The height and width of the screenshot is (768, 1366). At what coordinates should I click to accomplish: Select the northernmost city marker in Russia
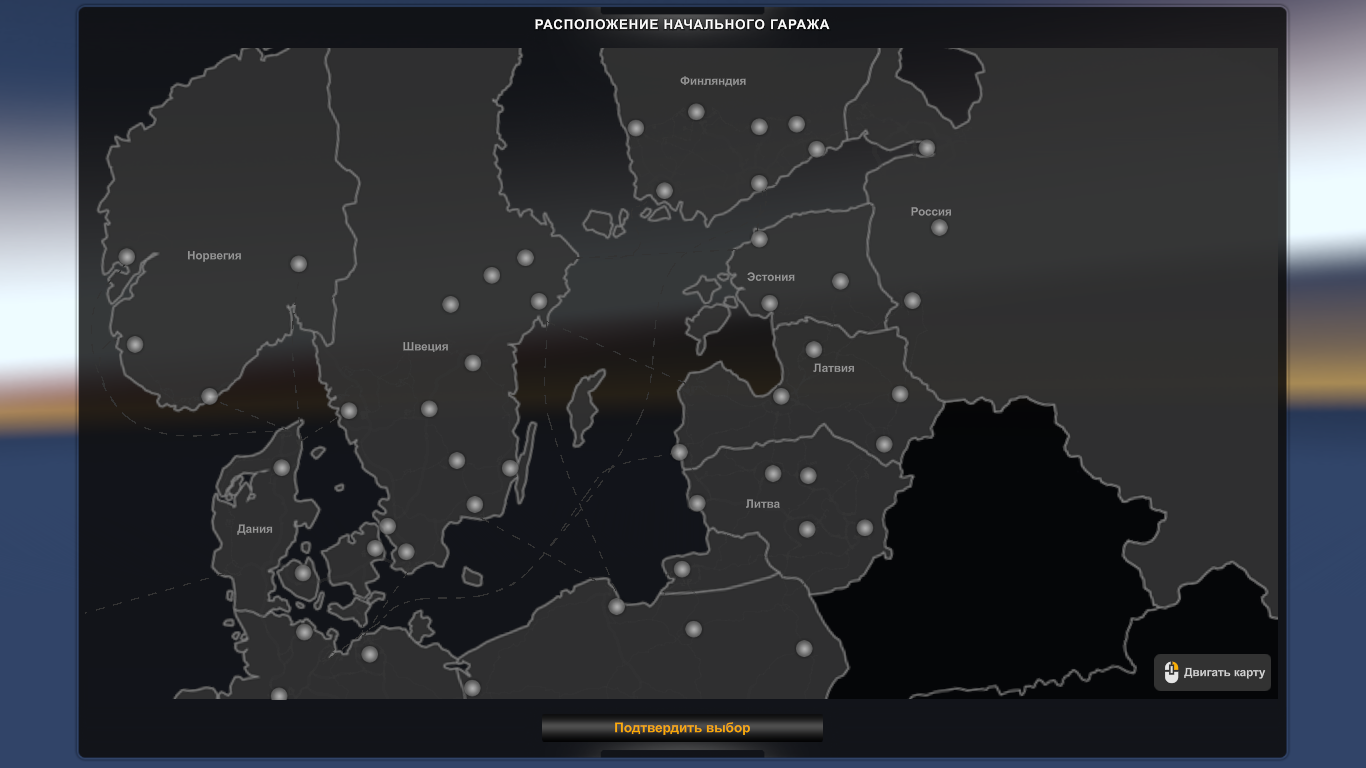927,148
